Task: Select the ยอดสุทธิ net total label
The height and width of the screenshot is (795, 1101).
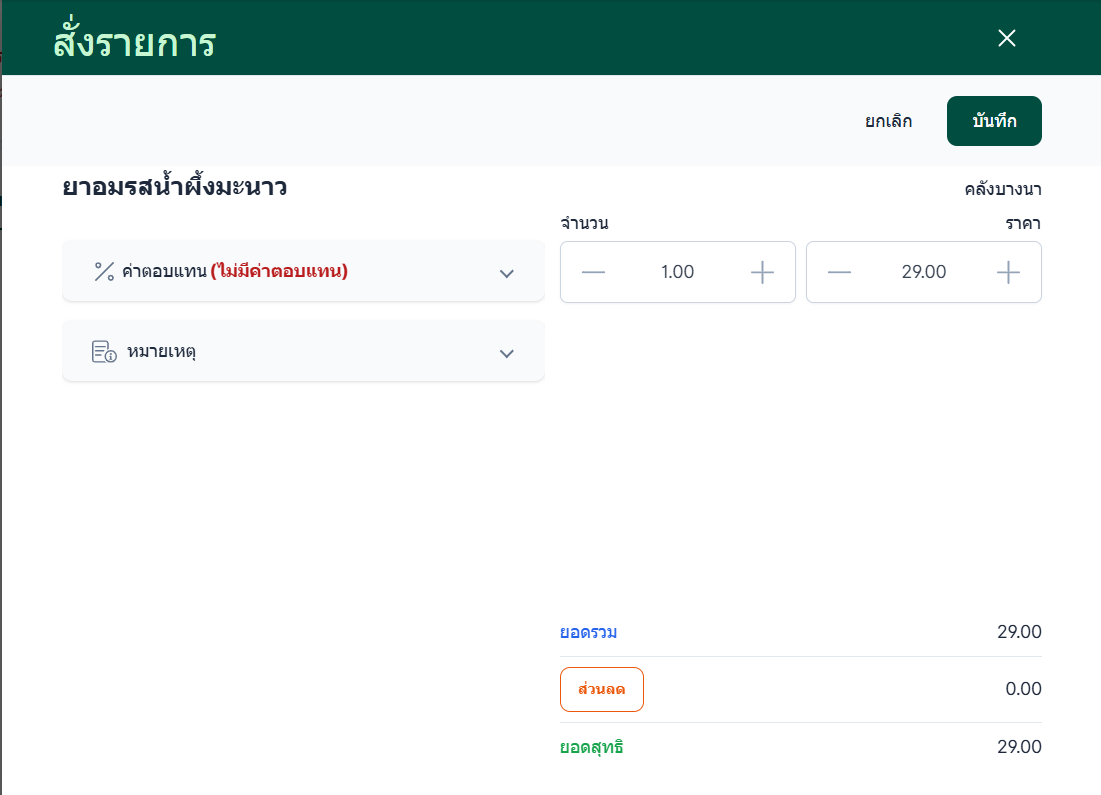Action: 591,747
